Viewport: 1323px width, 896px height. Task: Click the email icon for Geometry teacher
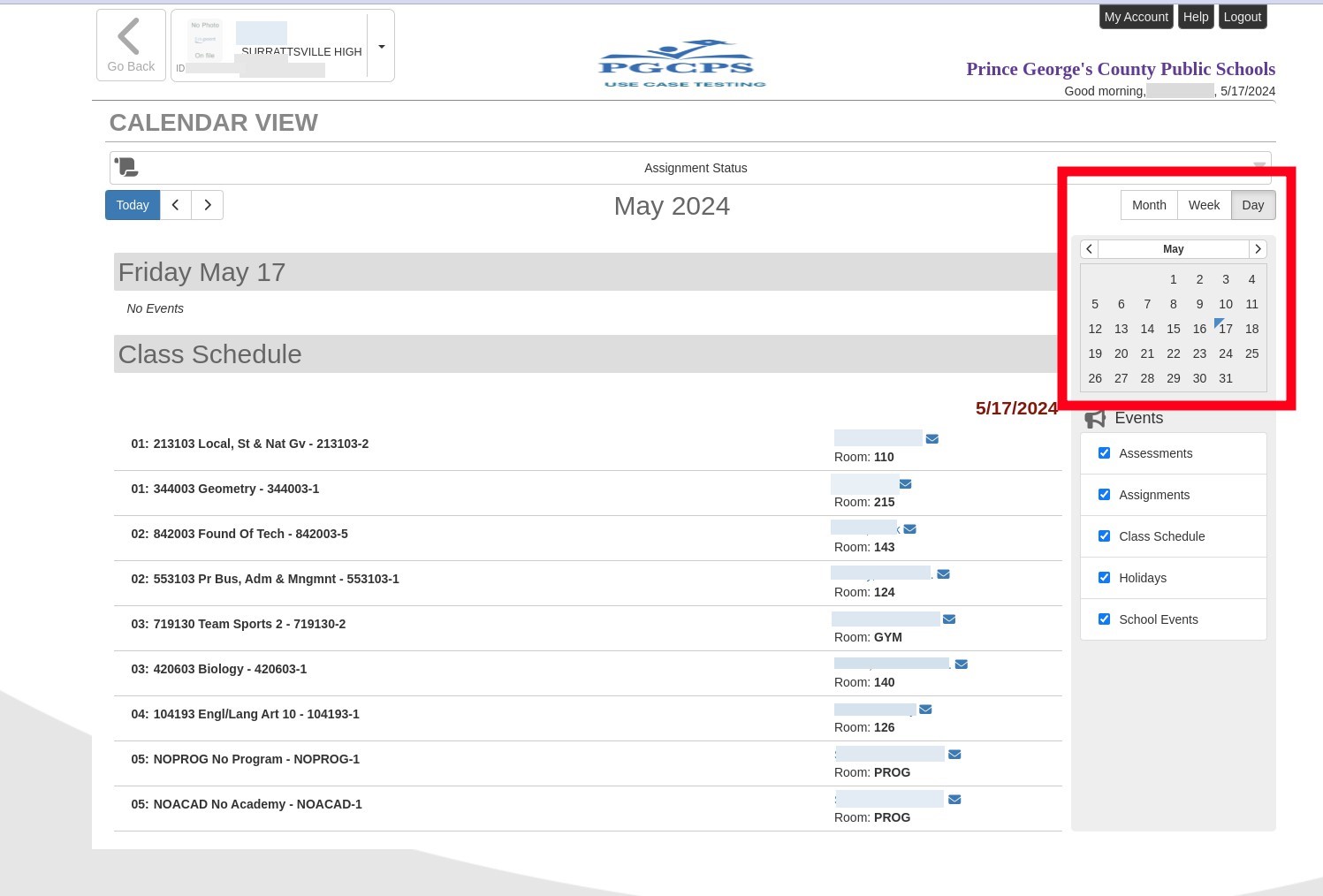pos(905,484)
